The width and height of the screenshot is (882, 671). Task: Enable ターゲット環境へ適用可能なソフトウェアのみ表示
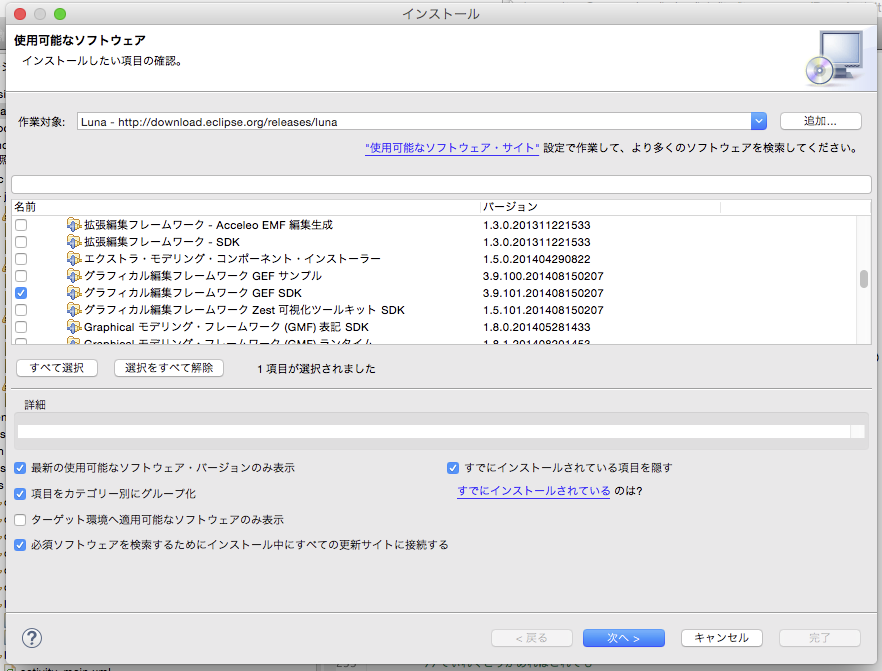click(x=20, y=518)
